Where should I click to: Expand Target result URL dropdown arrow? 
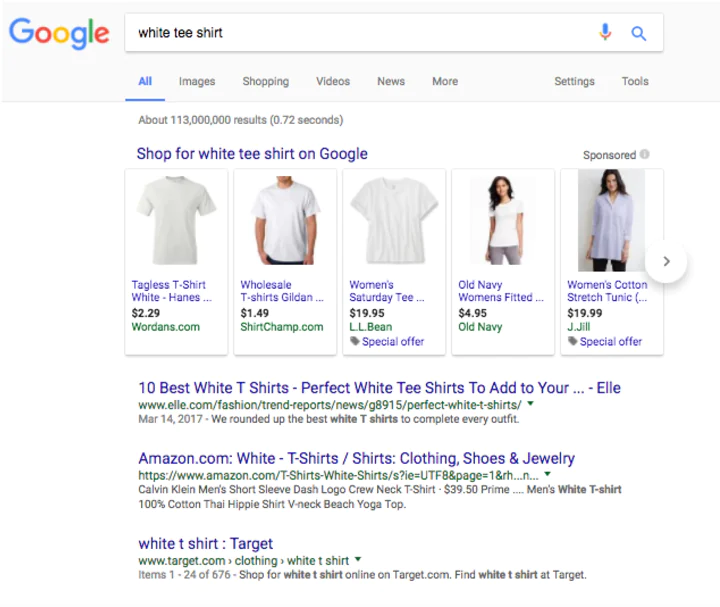[358, 560]
